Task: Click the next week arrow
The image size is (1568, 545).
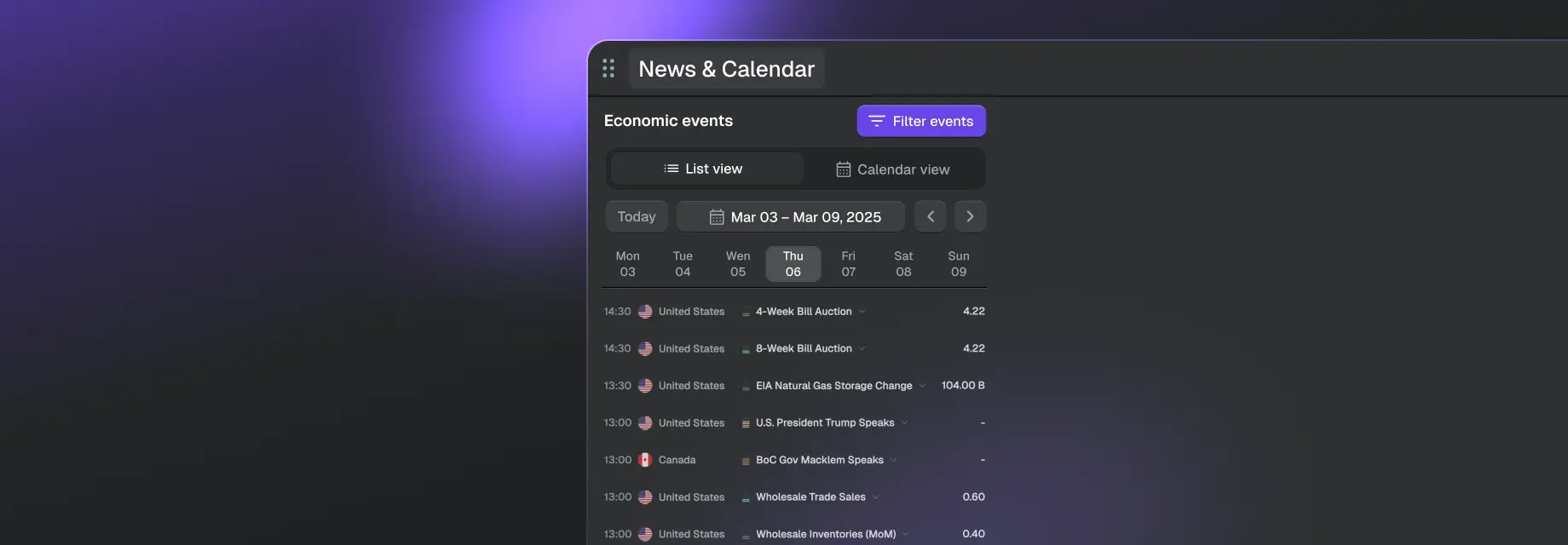Action: click(x=970, y=216)
